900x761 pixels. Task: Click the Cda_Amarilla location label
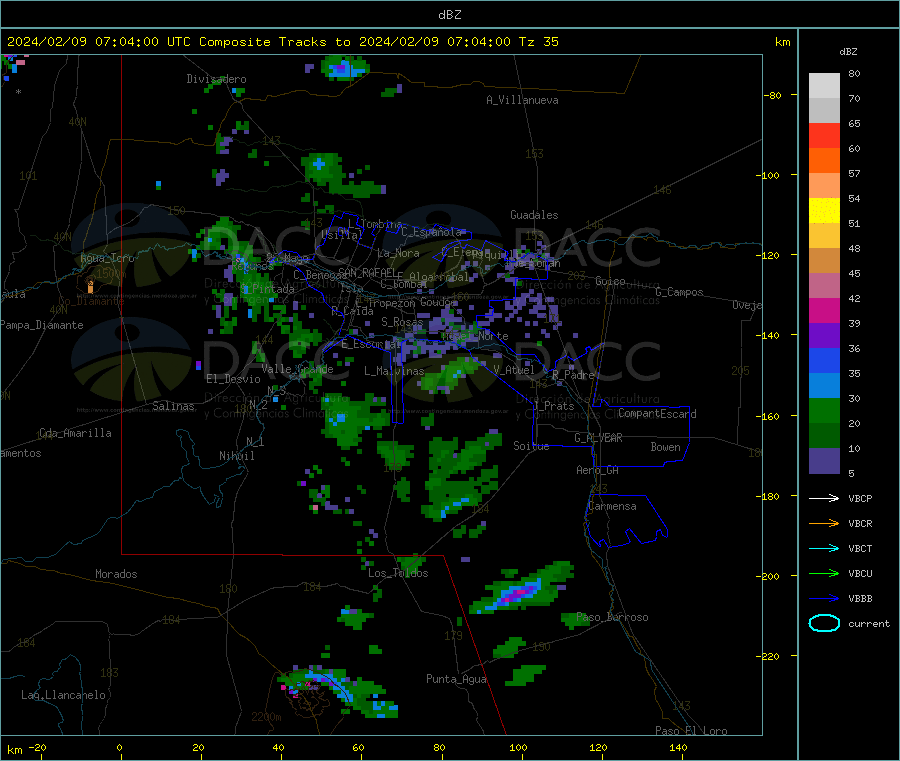click(x=75, y=433)
